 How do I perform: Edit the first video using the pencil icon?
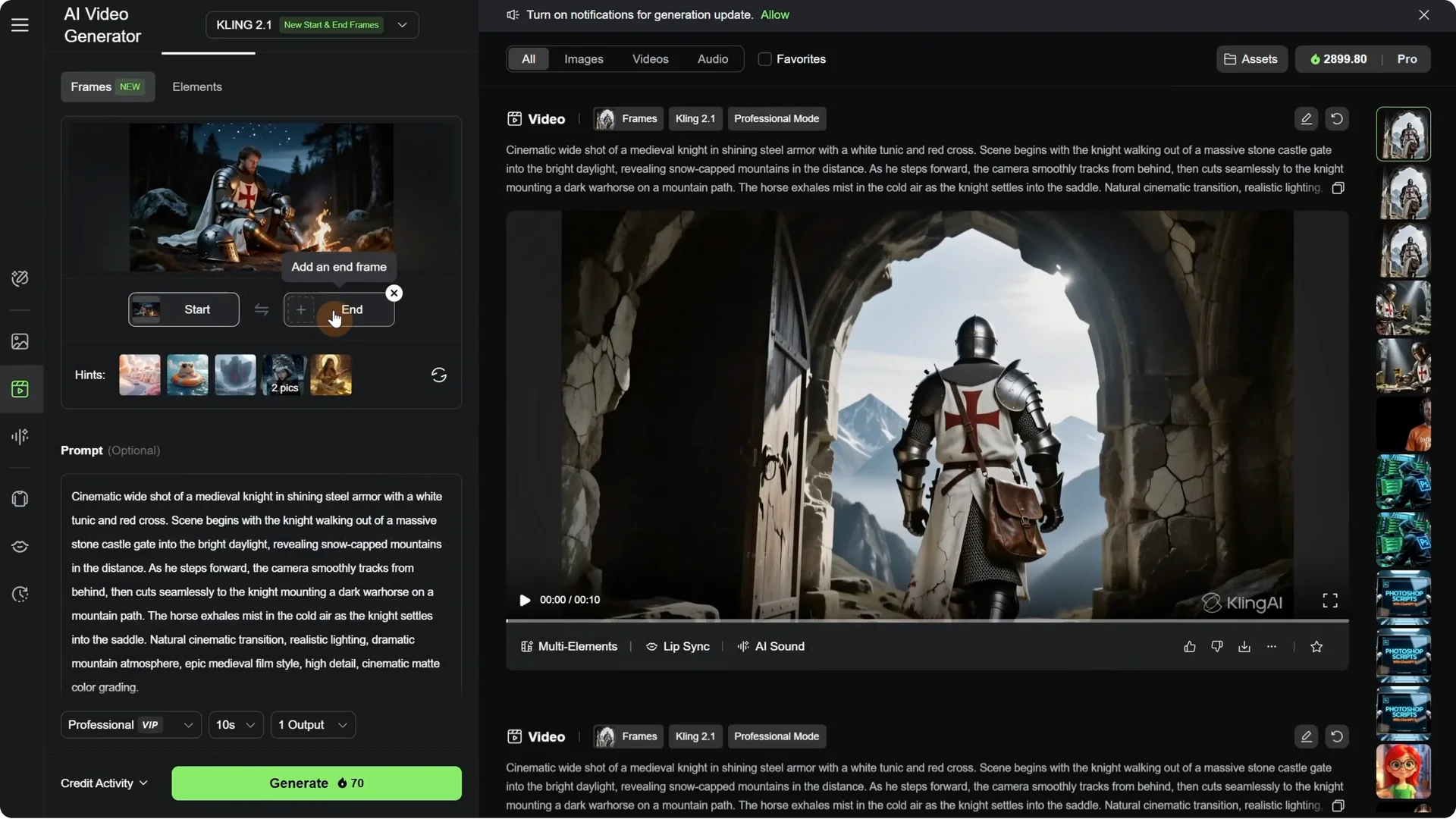pos(1306,118)
